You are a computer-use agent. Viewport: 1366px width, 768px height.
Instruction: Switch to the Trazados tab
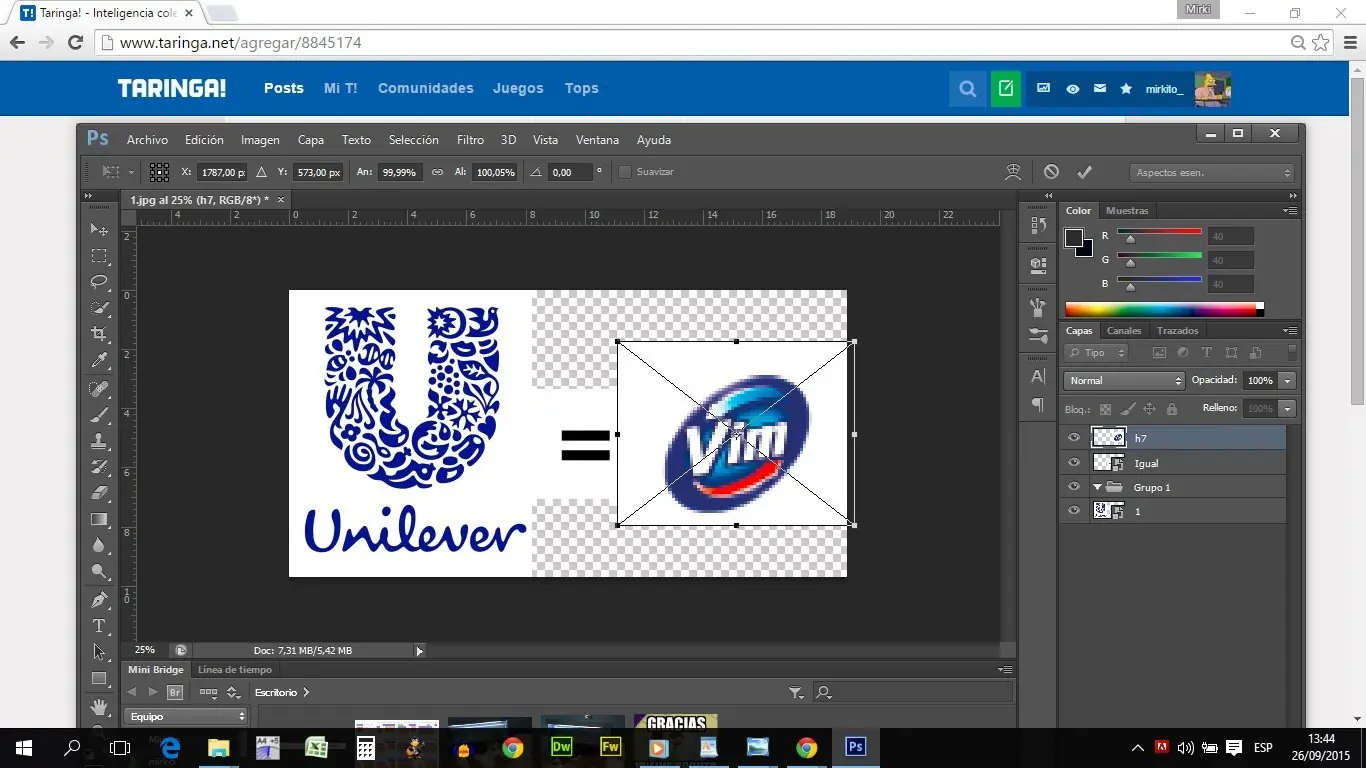[x=1177, y=331]
